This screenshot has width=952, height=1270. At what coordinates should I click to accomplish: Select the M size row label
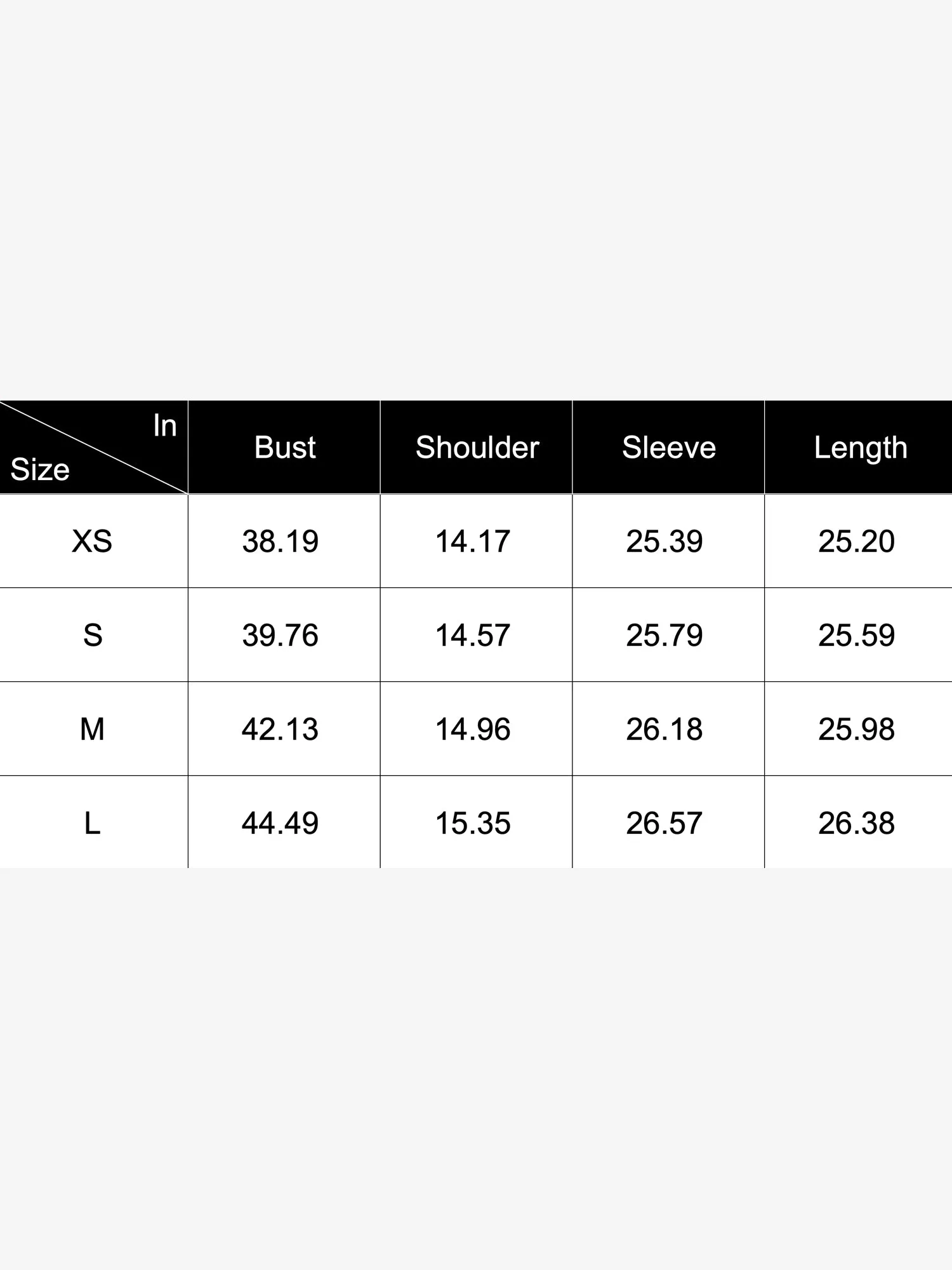coord(92,730)
